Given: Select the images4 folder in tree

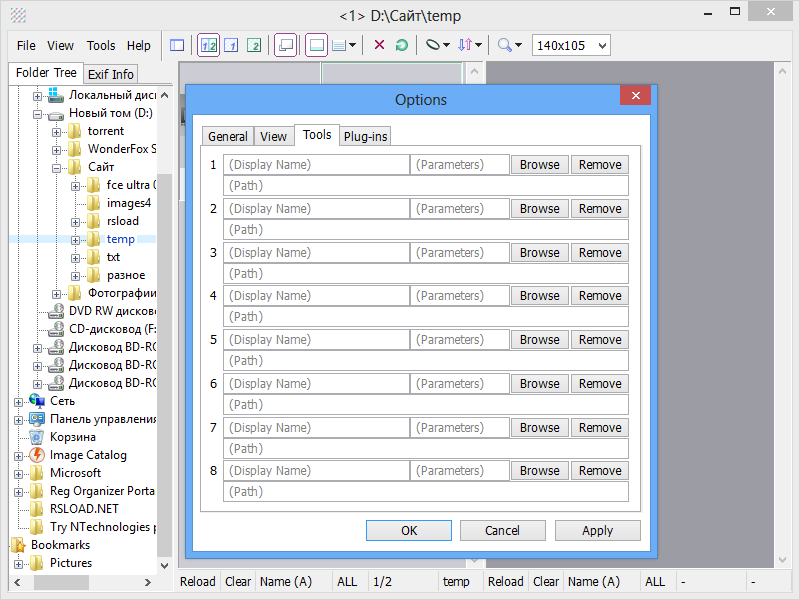Looking at the screenshot, I should pos(129,203).
